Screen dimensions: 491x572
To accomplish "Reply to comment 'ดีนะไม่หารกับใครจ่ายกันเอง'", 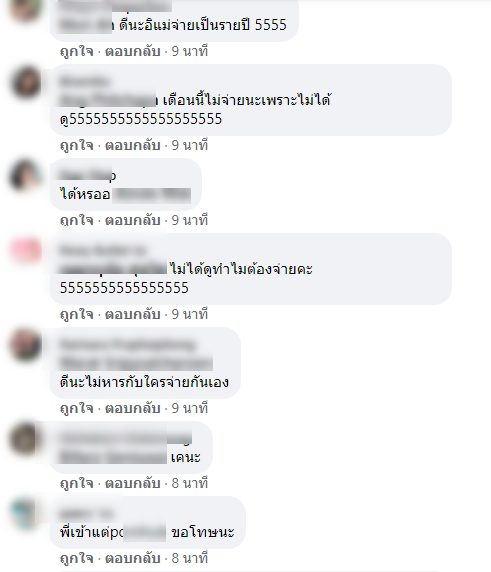I will [x=133, y=408].
